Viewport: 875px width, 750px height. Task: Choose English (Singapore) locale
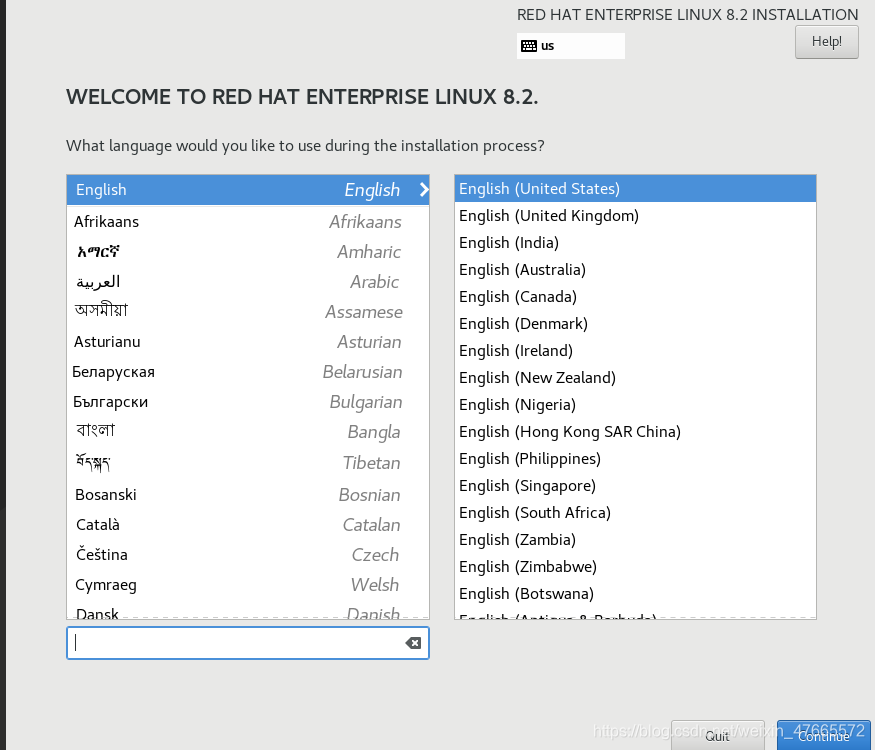click(x=635, y=485)
